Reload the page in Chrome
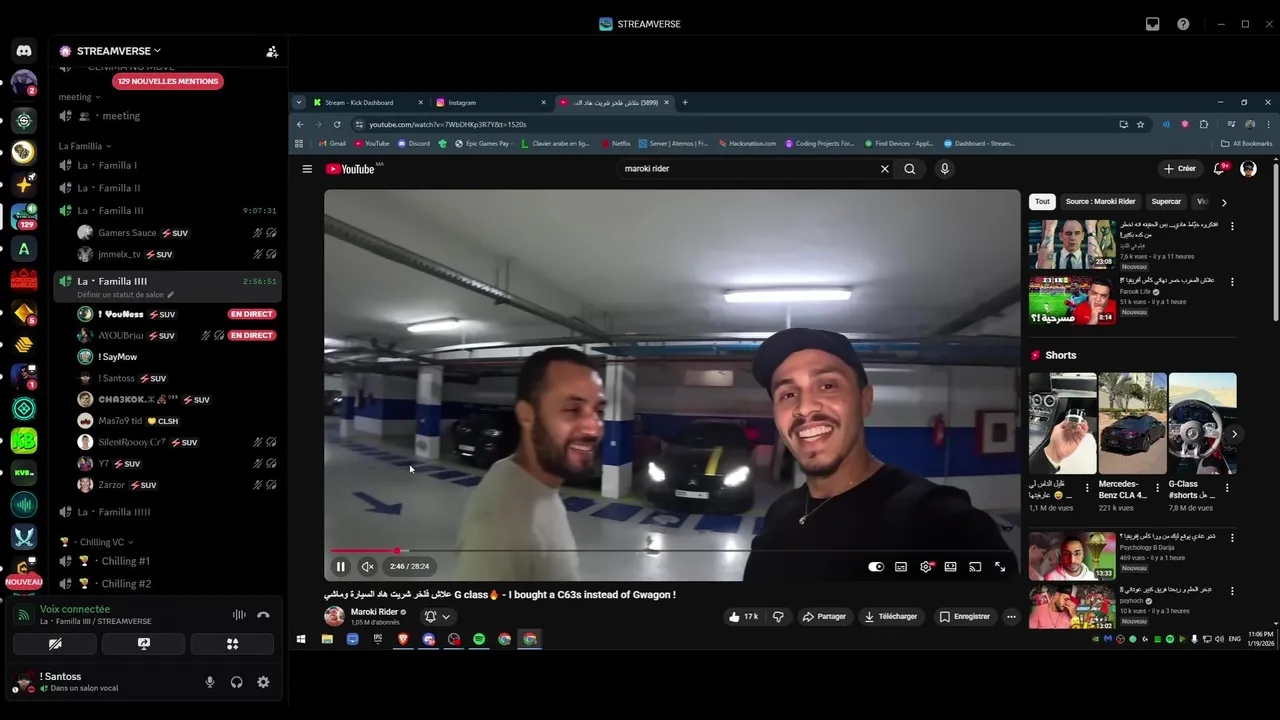The width and height of the screenshot is (1280, 720). (337, 125)
